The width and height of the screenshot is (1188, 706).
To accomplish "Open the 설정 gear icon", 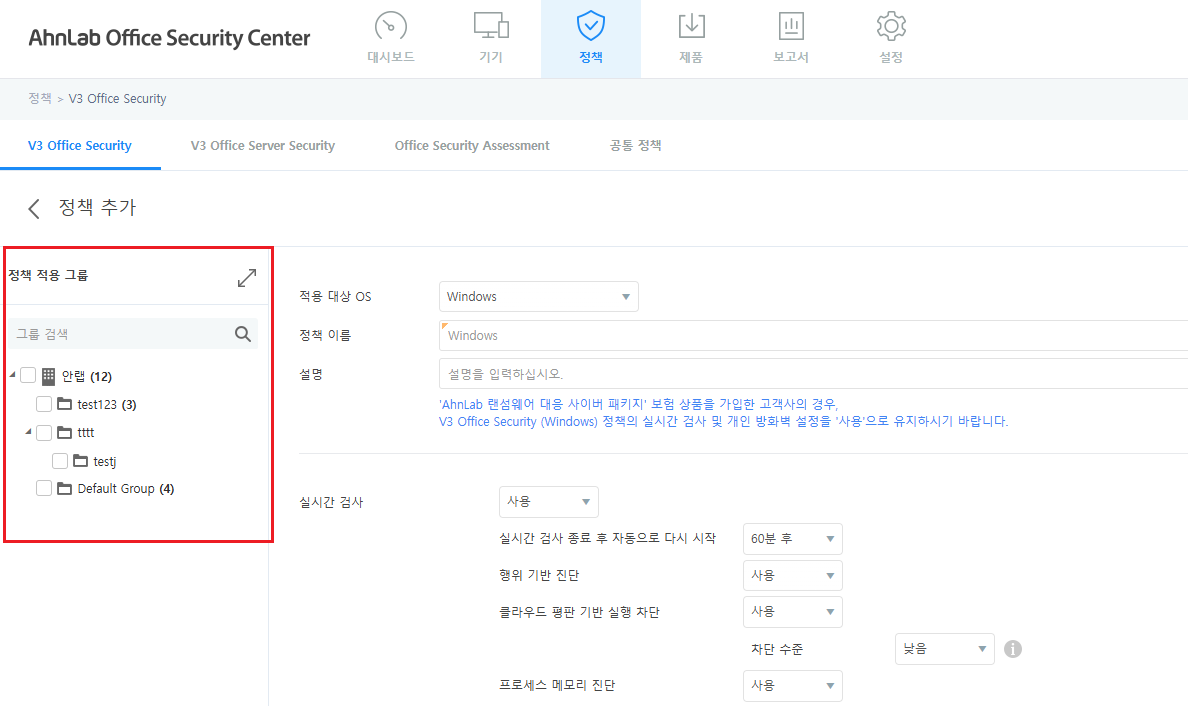I will point(891,27).
